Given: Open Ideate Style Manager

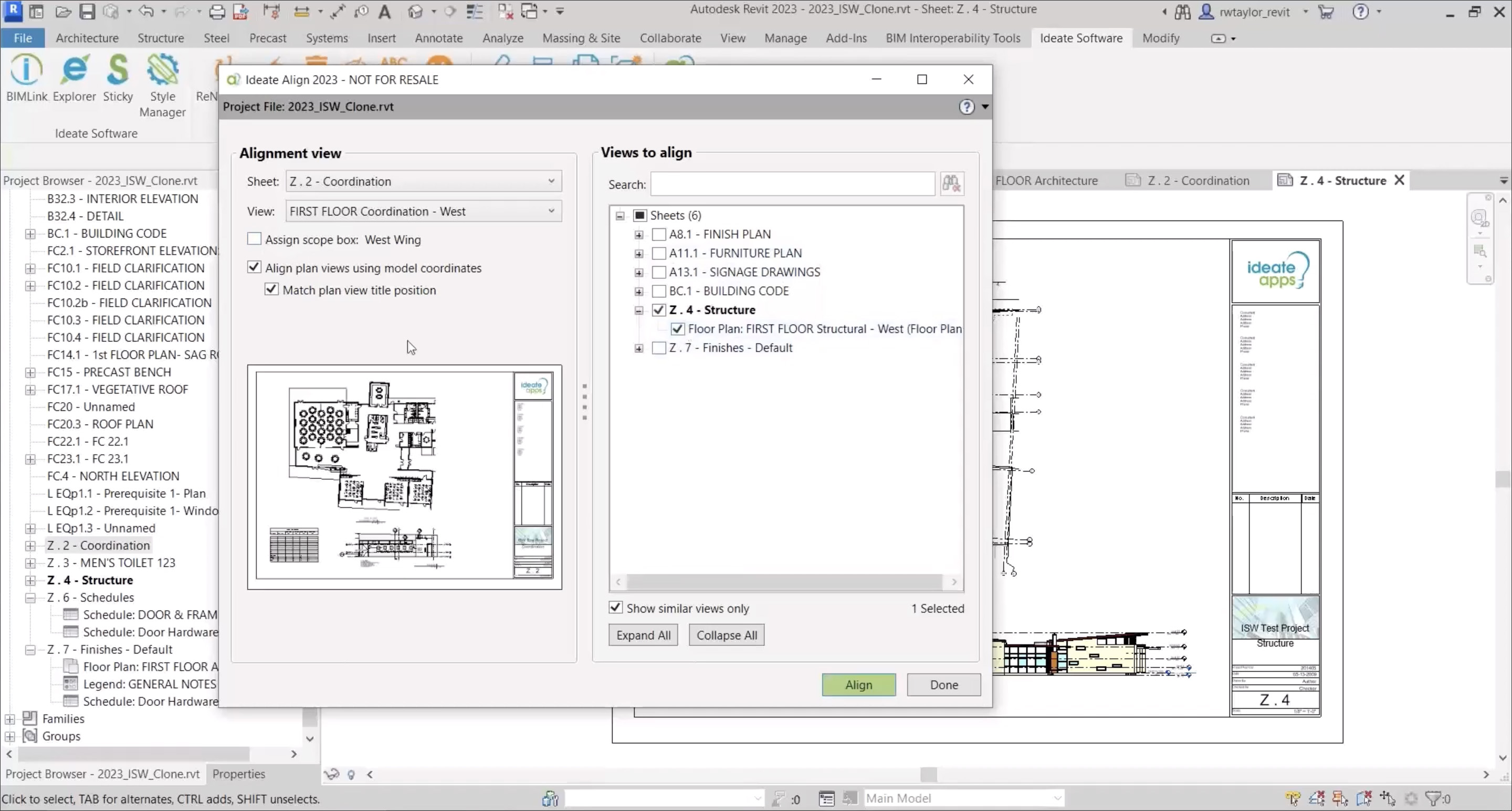Looking at the screenshot, I should [163, 85].
